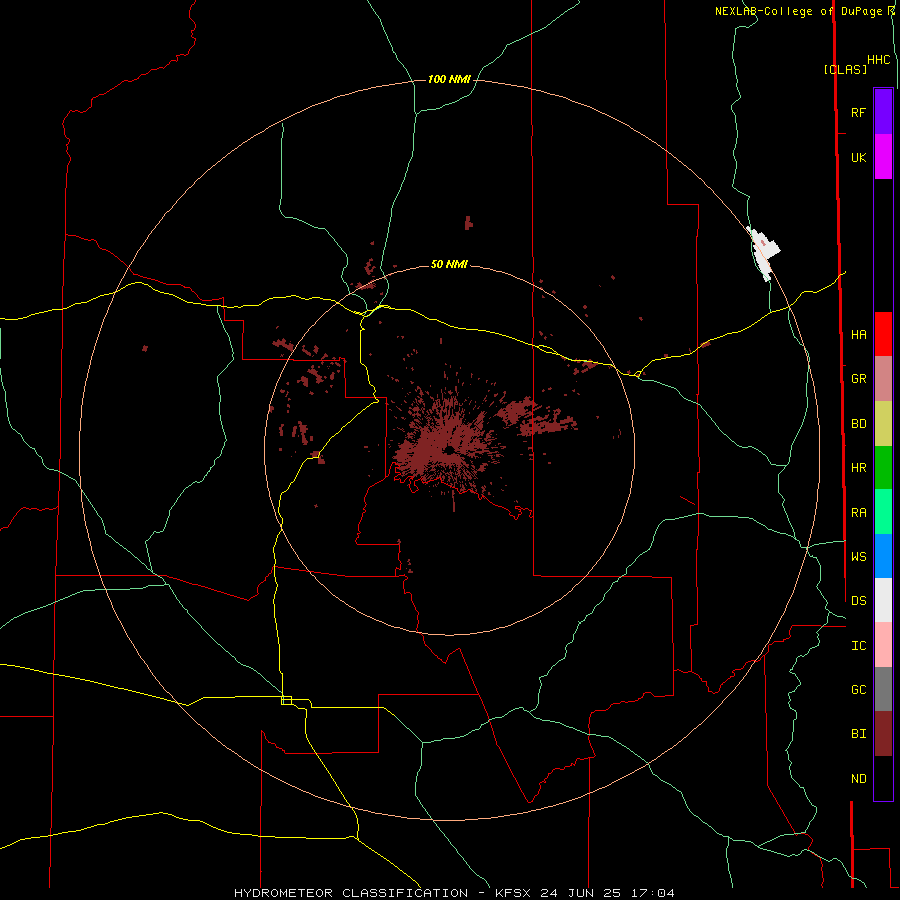This screenshot has width=900, height=900.
Task: Pick the RA light-green legend swatch
Action: click(x=883, y=512)
